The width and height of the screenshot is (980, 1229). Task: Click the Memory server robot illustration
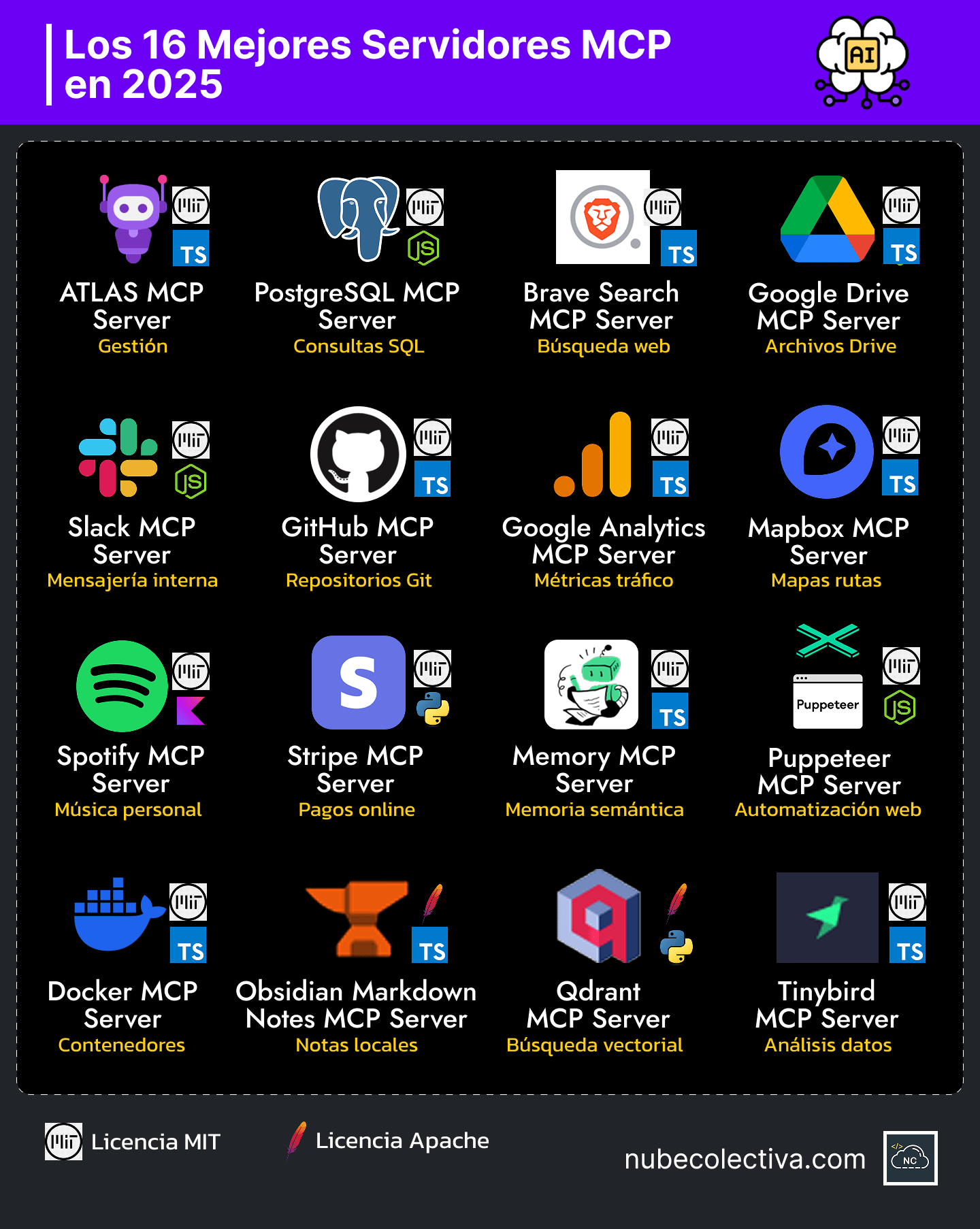click(591, 685)
